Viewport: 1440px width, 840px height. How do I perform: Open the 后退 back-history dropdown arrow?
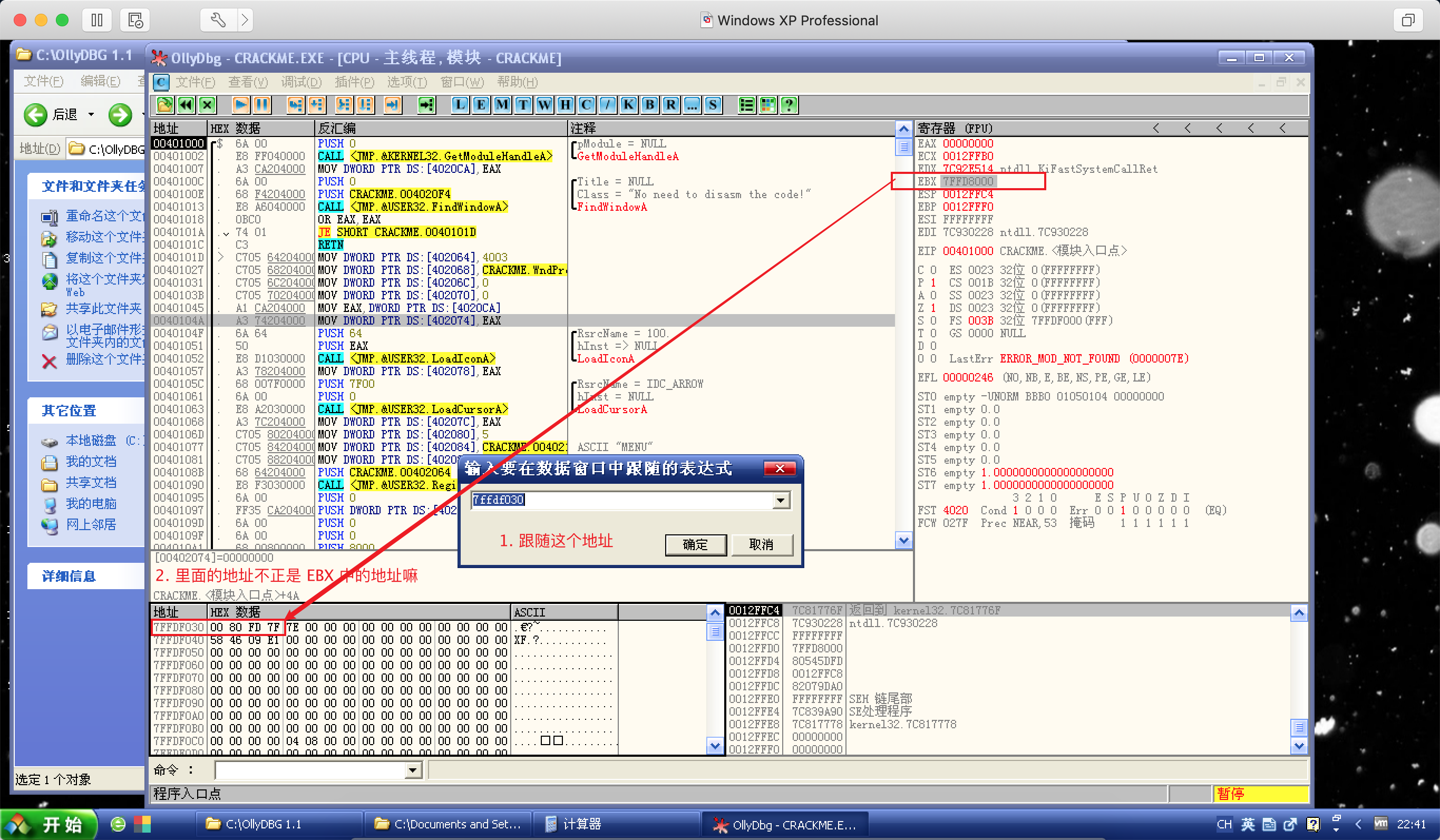91,115
